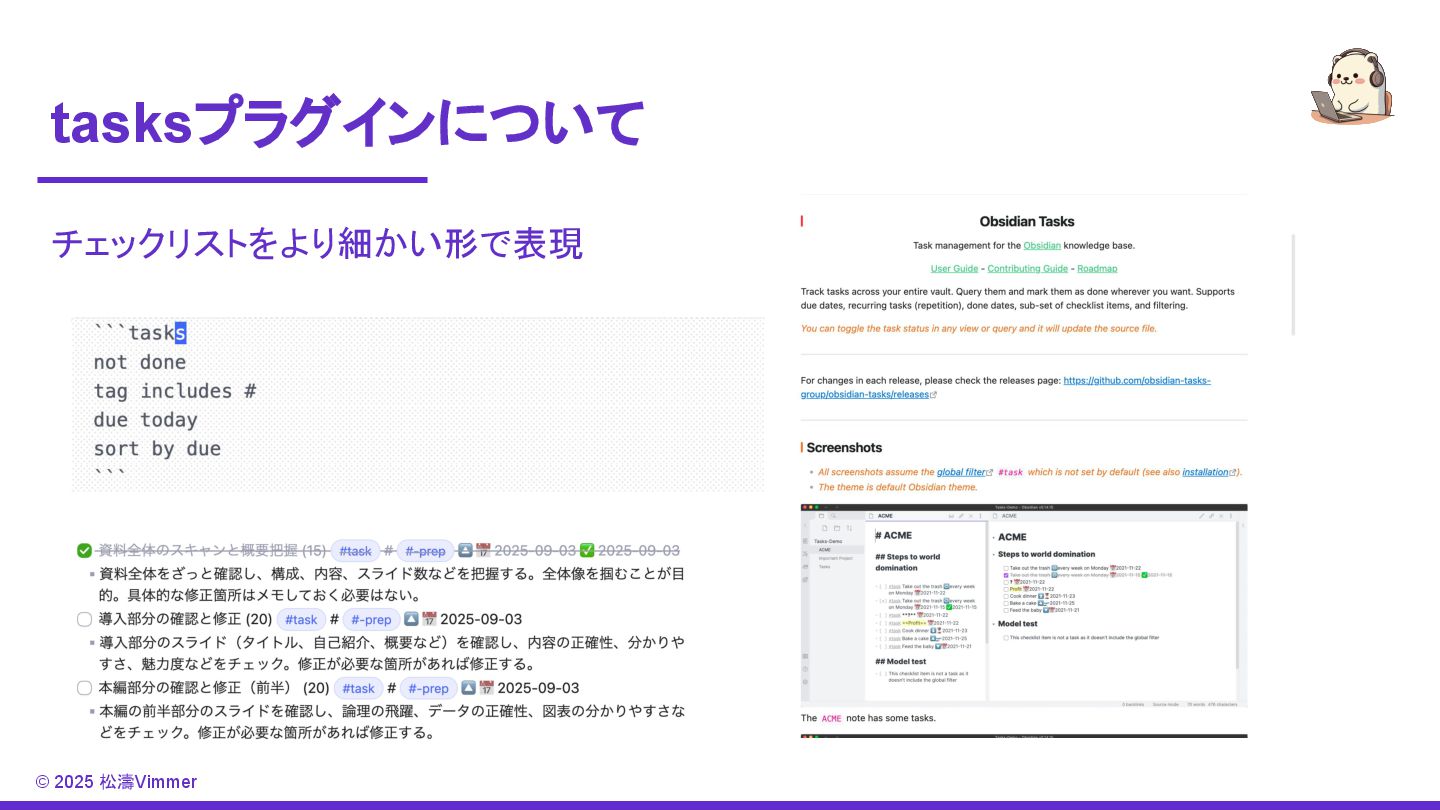Viewport: 1440px width, 810px height.
Task: Click the priority arrow icon on 本編部分 task row
Action: 469,688
